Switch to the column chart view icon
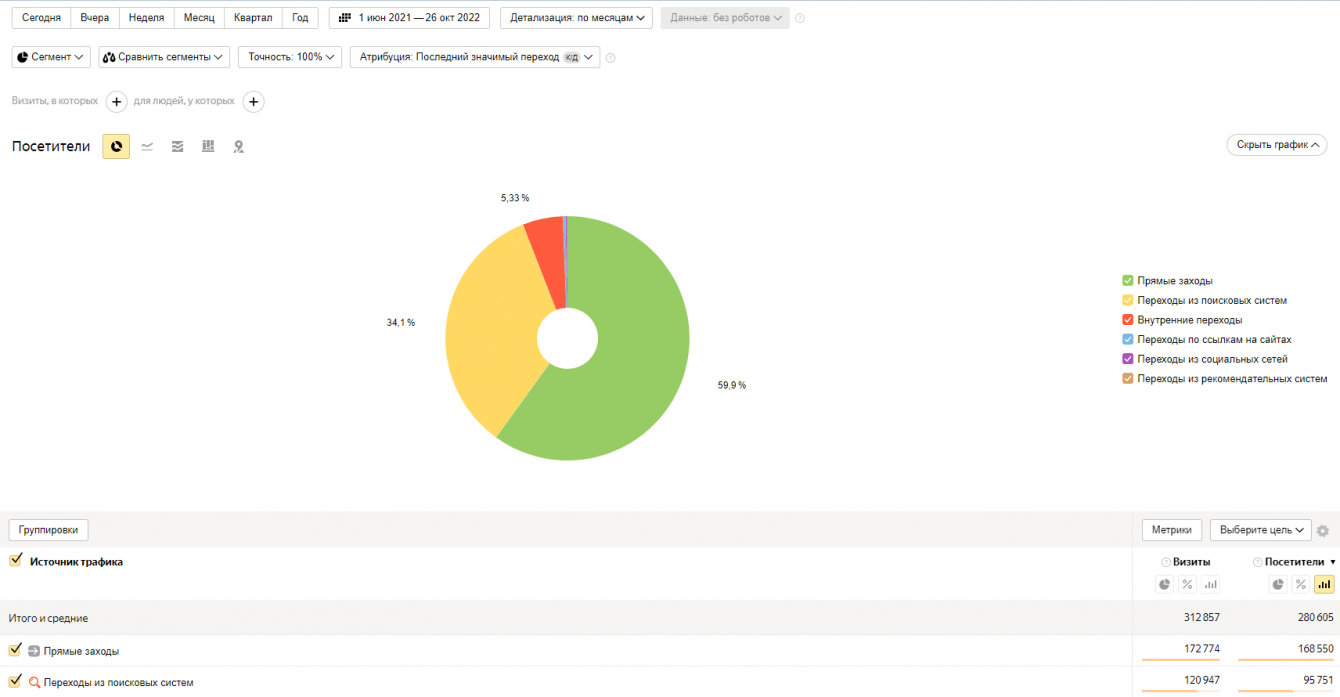Image resolution: width=1340 pixels, height=697 pixels. tap(208, 147)
